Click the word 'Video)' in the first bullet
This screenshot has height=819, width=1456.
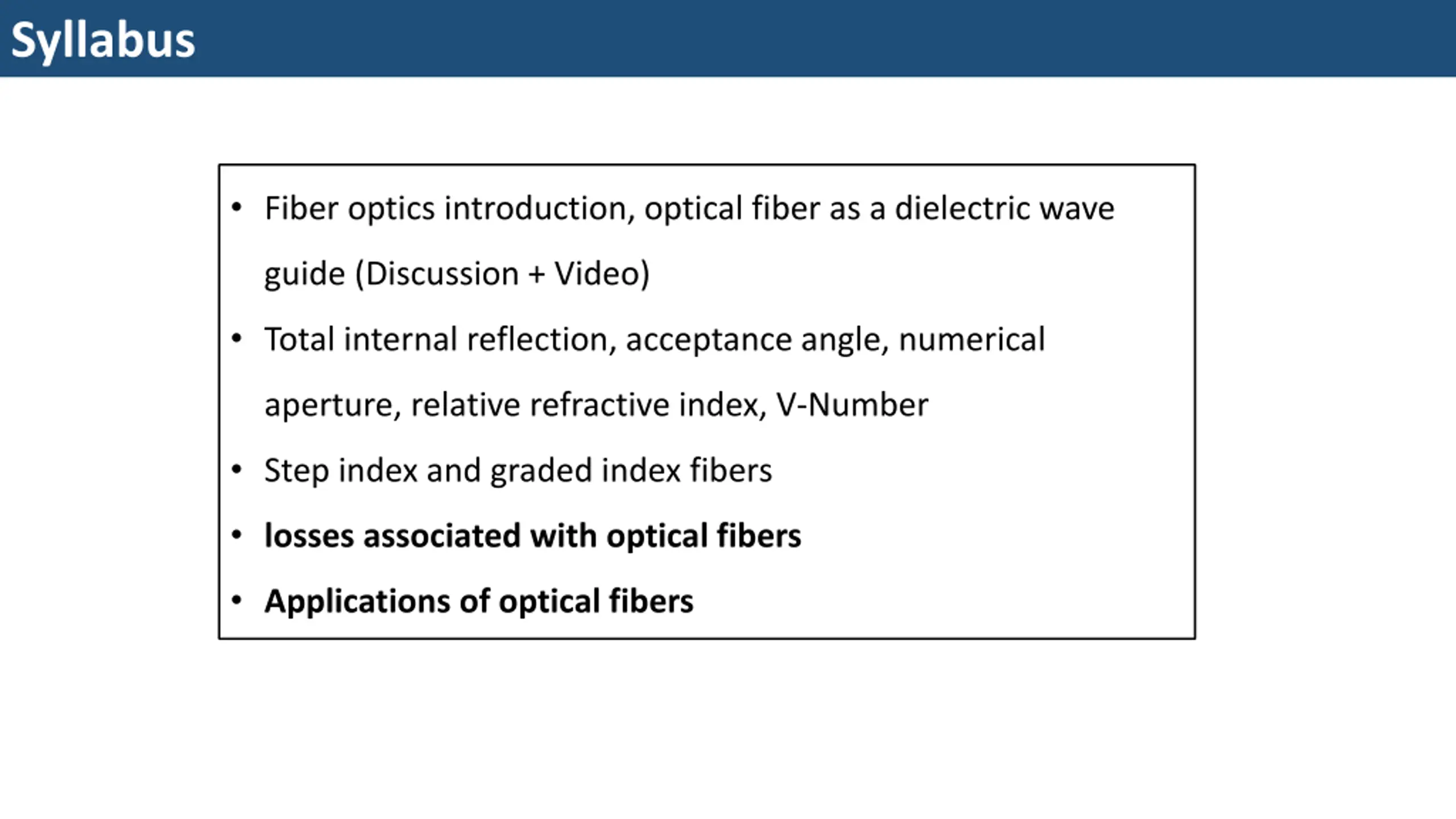602,274
